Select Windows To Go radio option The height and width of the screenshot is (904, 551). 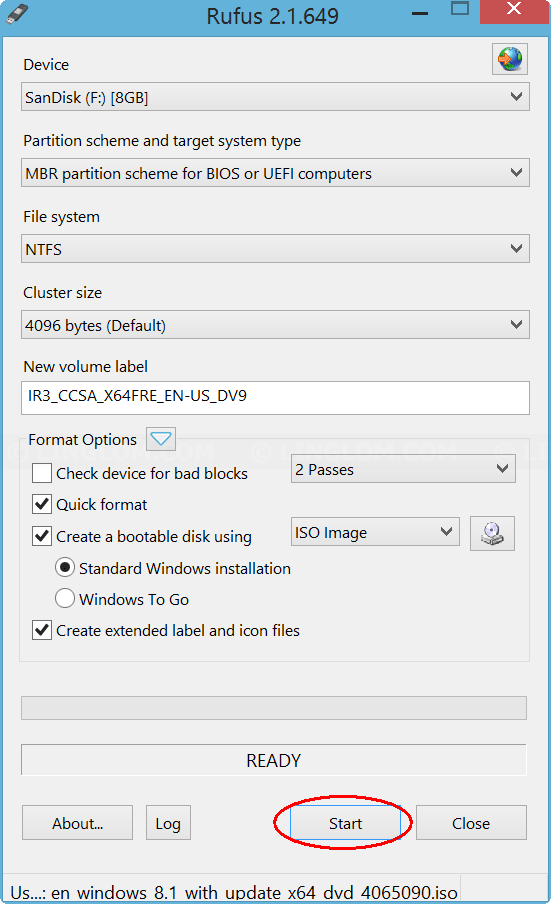65,598
